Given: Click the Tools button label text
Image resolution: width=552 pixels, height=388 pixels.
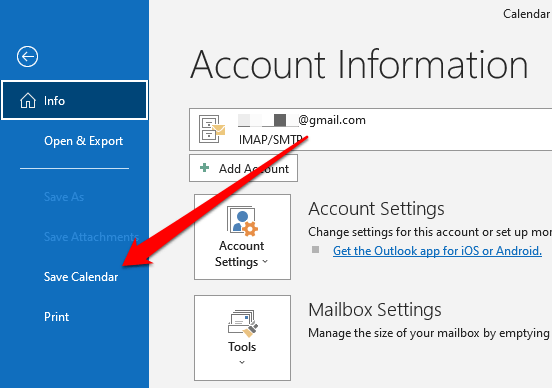Looking at the screenshot, I should [x=242, y=347].
